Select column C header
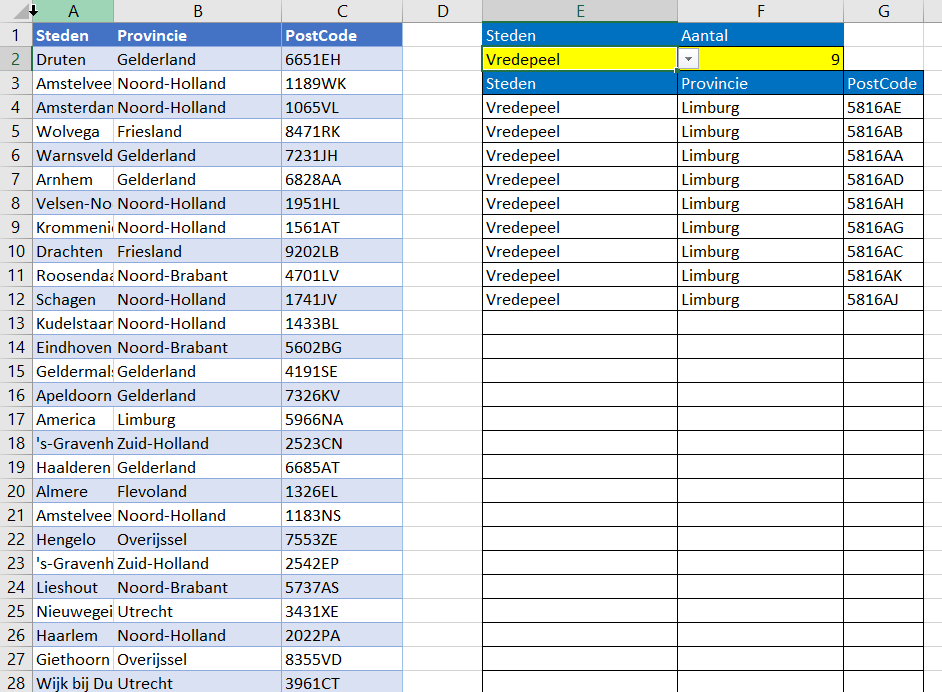Screen dimensions: 942x692 342,11
